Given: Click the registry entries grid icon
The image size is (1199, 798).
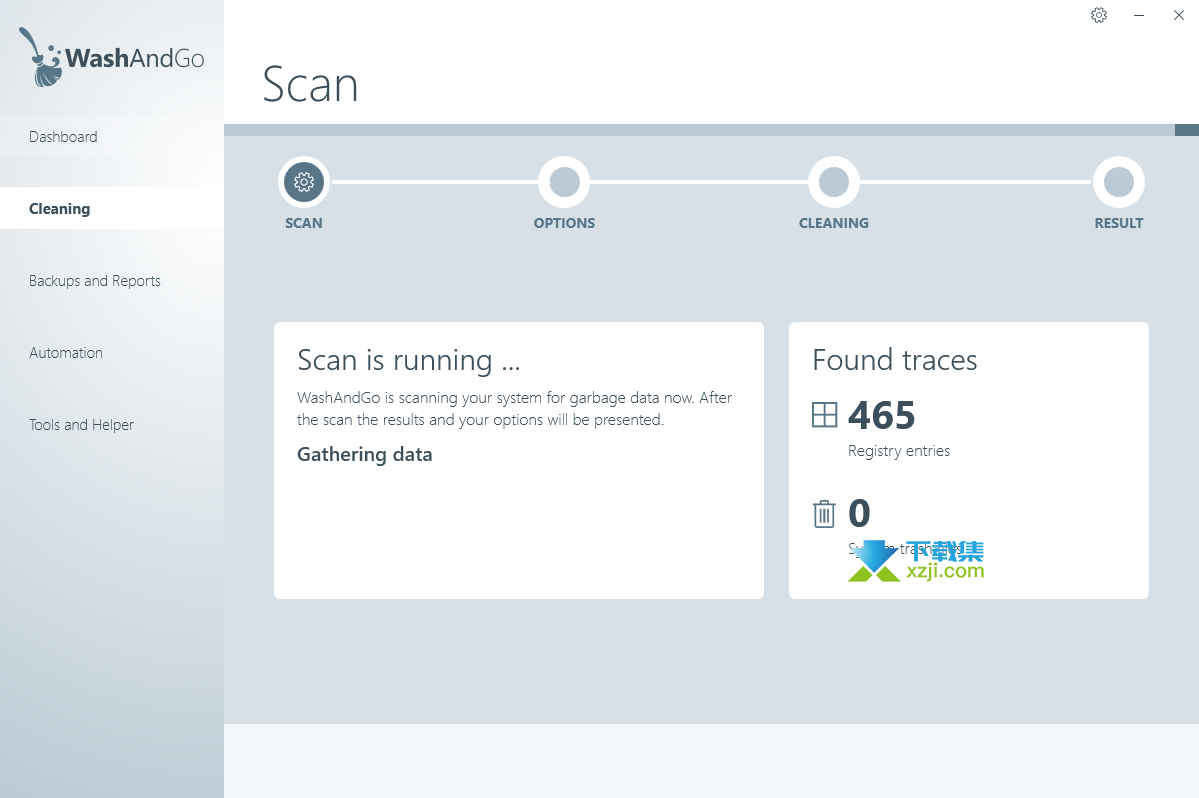Looking at the screenshot, I should click(824, 415).
